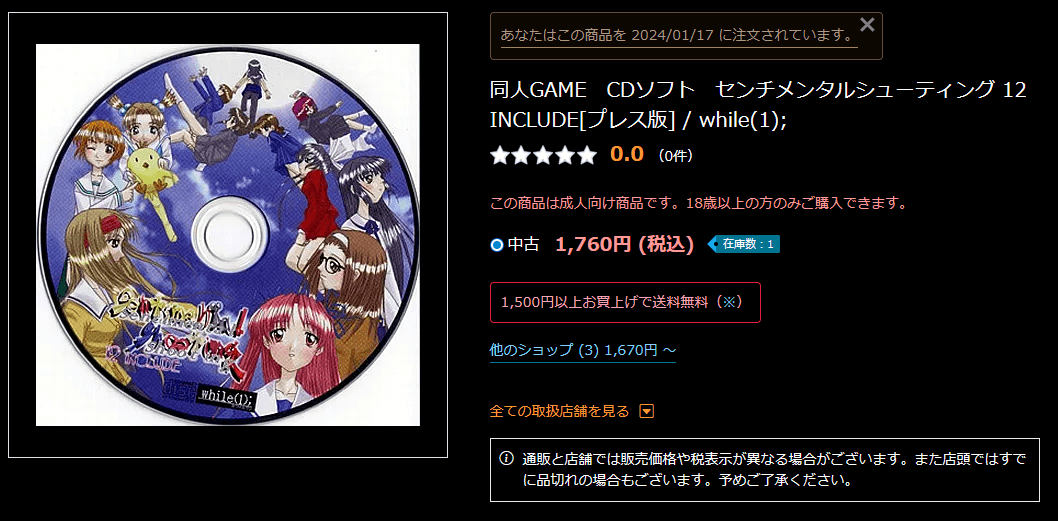
Task: Click the first rating star
Action: point(500,155)
